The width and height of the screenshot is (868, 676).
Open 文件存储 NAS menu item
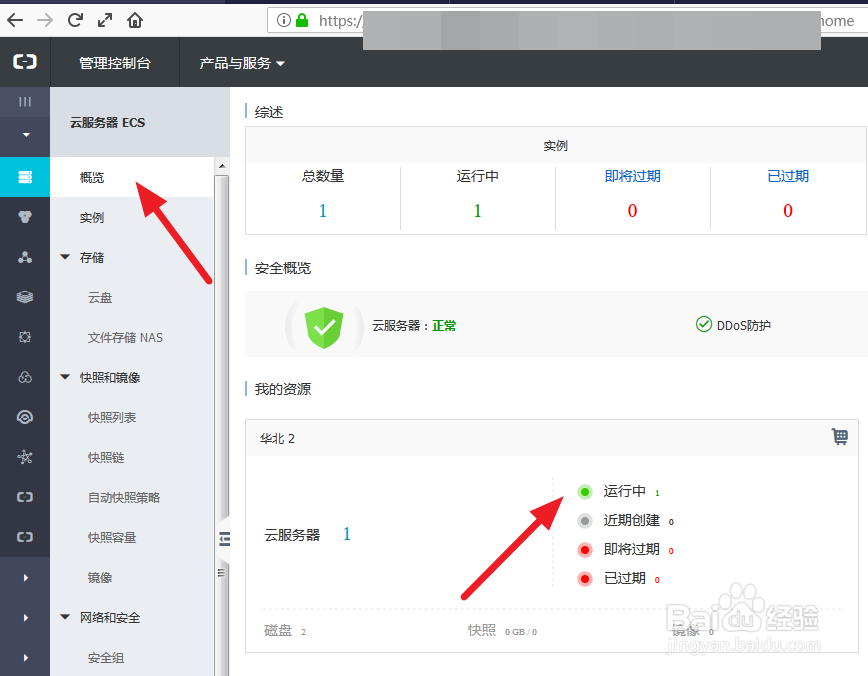pos(125,338)
